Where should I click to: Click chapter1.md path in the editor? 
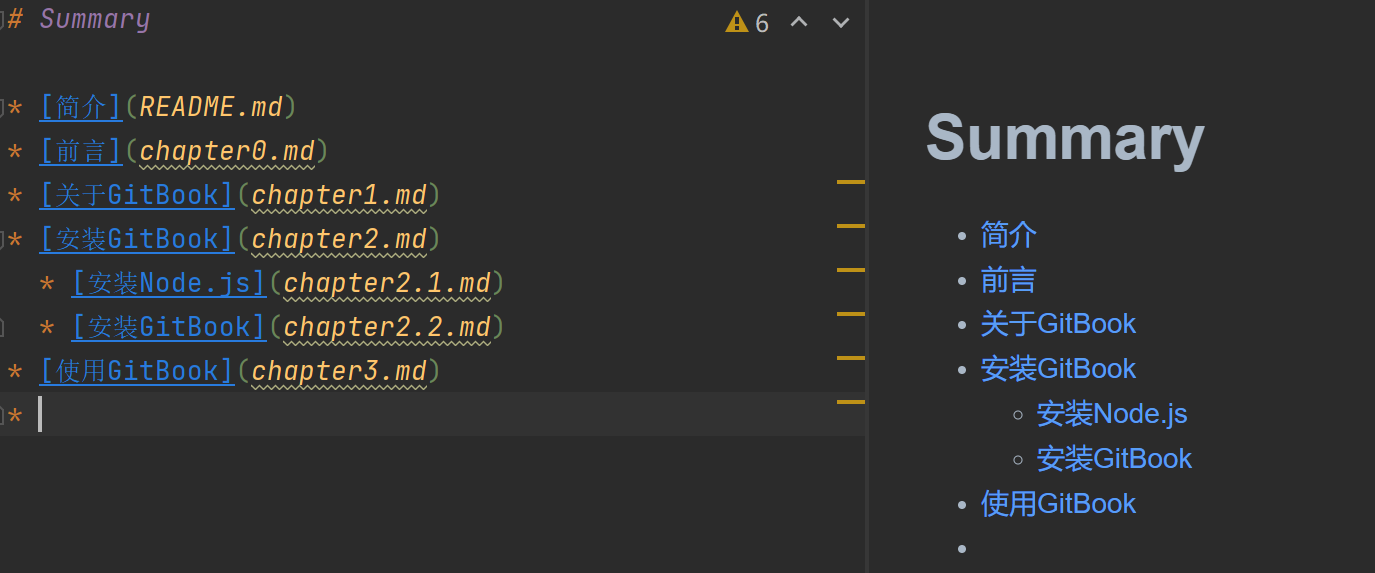pos(339,195)
